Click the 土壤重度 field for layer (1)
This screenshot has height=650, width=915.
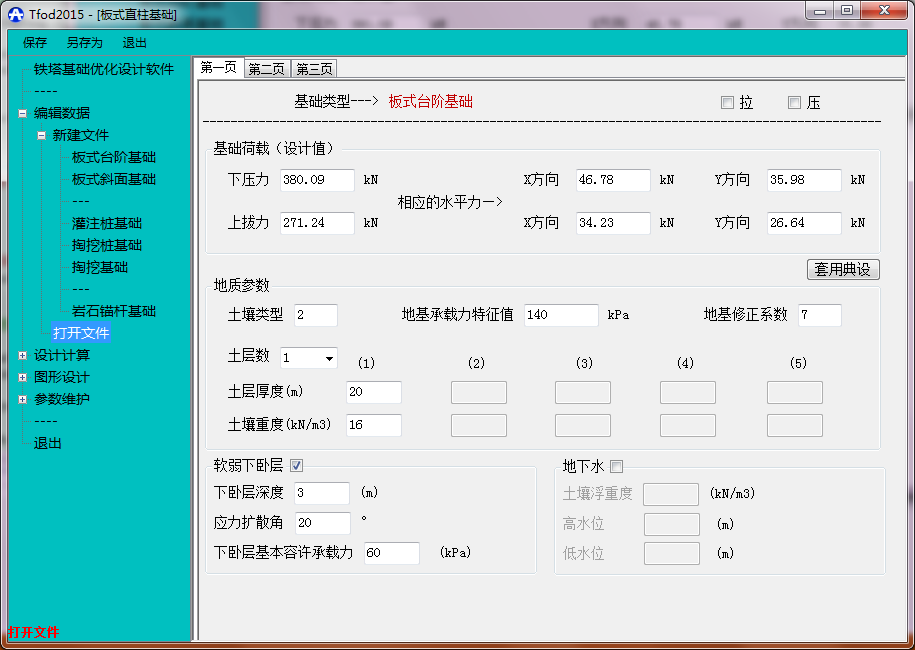click(x=373, y=425)
